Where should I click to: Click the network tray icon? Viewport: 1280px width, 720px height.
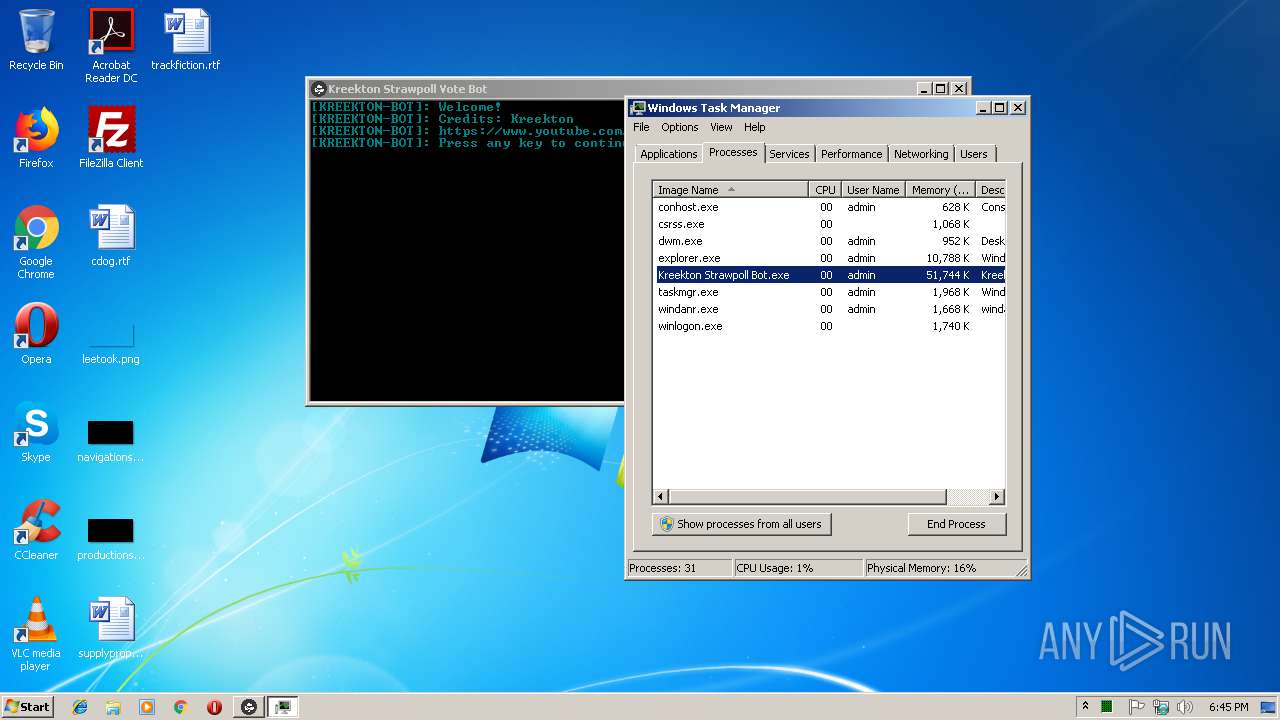[x=1160, y=707]
